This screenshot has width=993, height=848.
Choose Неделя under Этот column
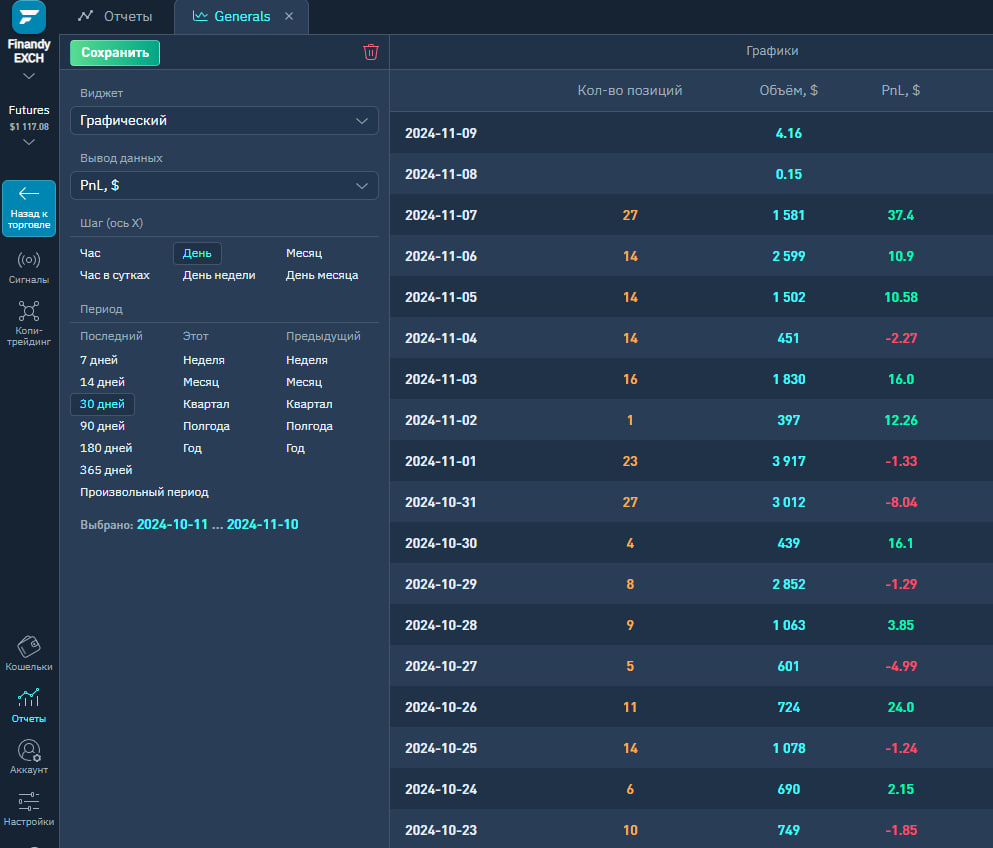tap(204, 360)
